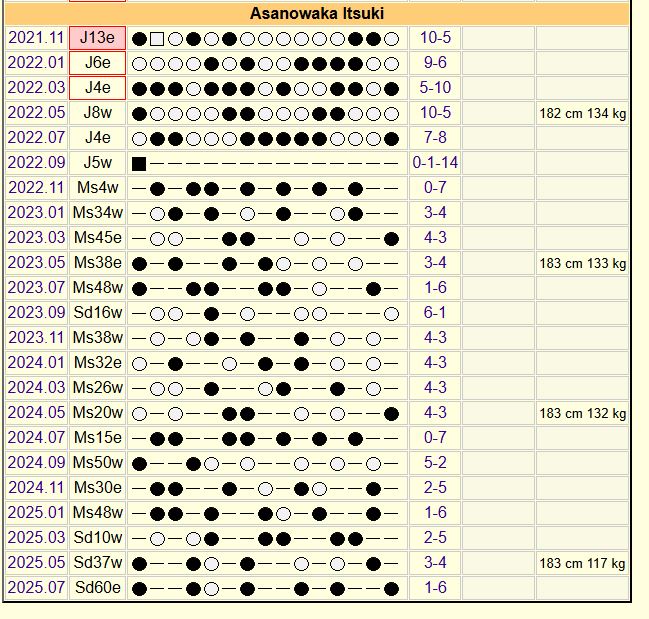Open the 2021.11 tournament link
The image size is (649, 619).
[36, 38]
